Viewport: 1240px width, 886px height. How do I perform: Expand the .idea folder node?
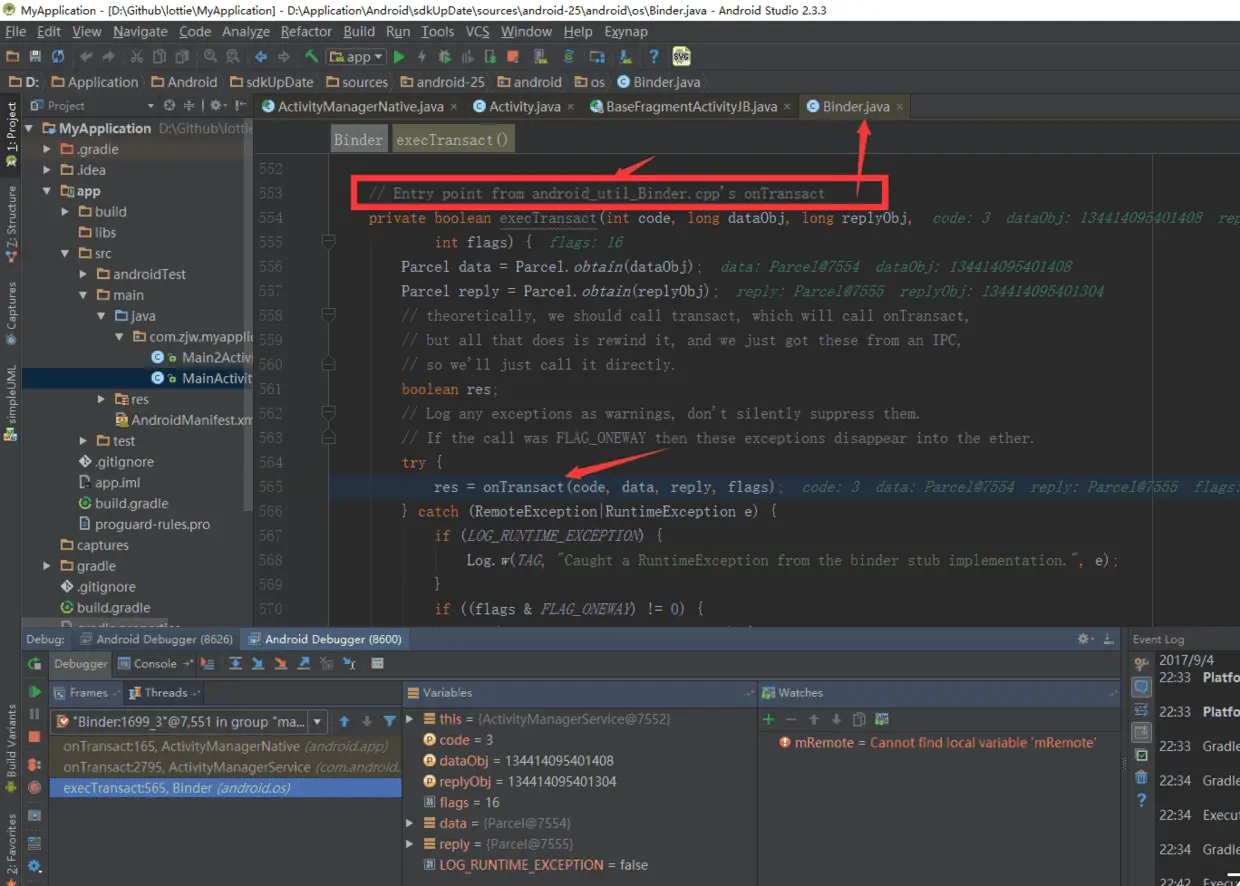click(47, 170)
